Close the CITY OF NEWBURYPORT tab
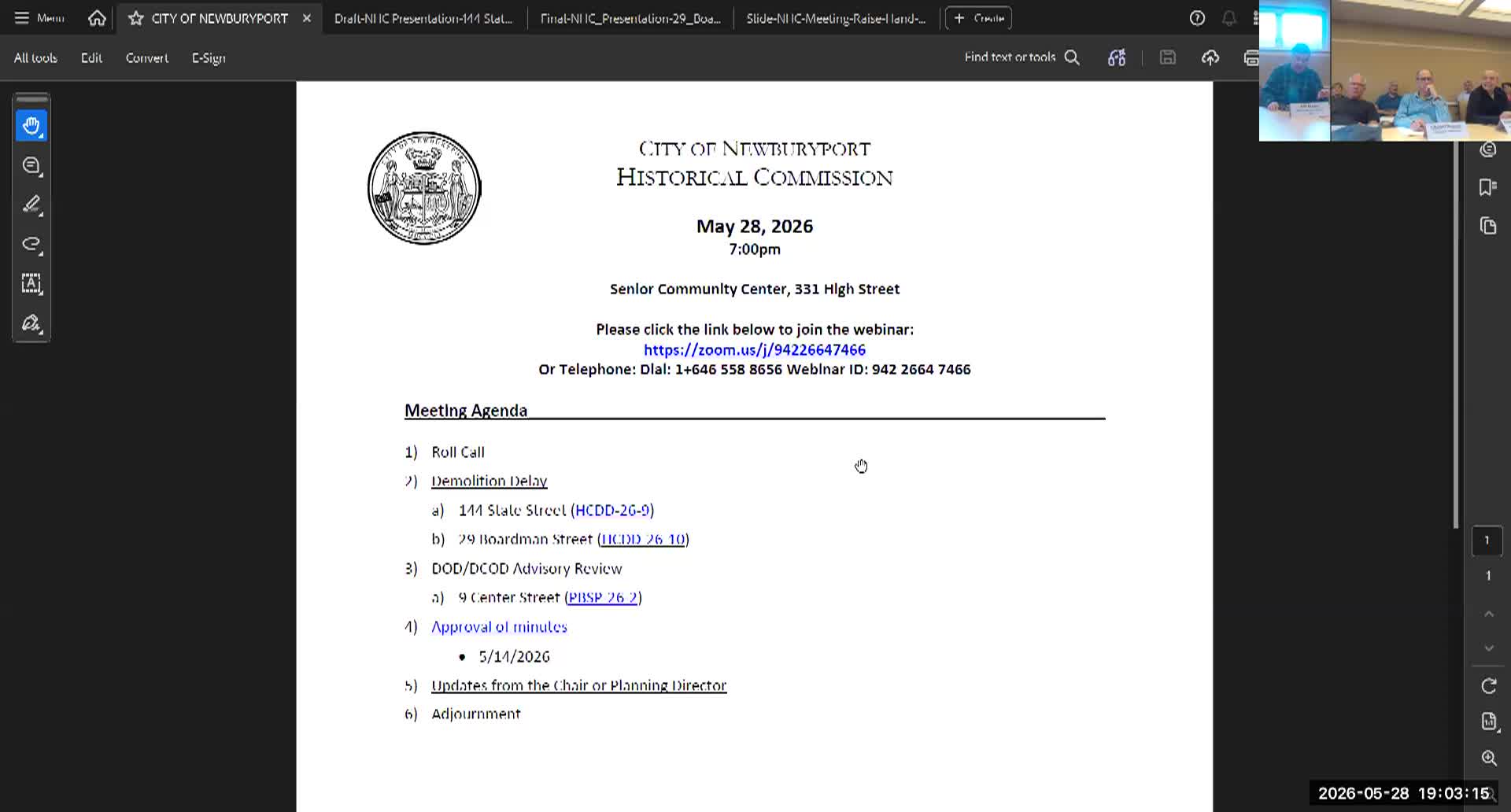 click(x=307, y=18)
